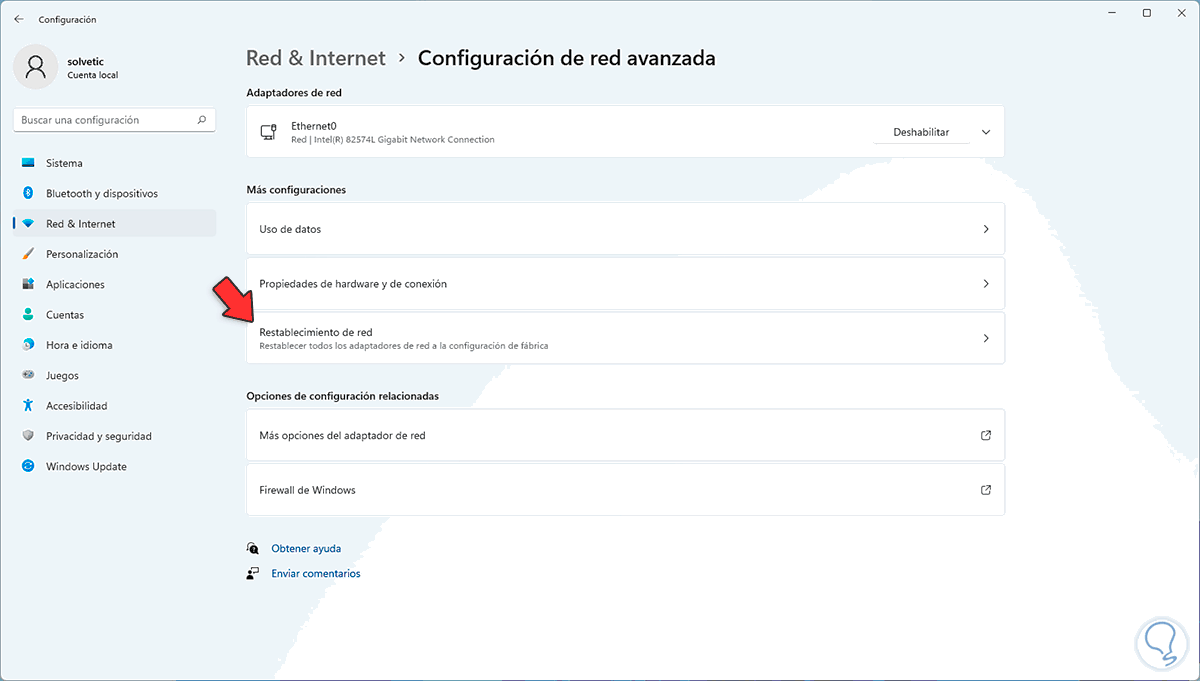Click Opciones de configuración relacionadas label

pyautogui.click(x=342, y=396)
